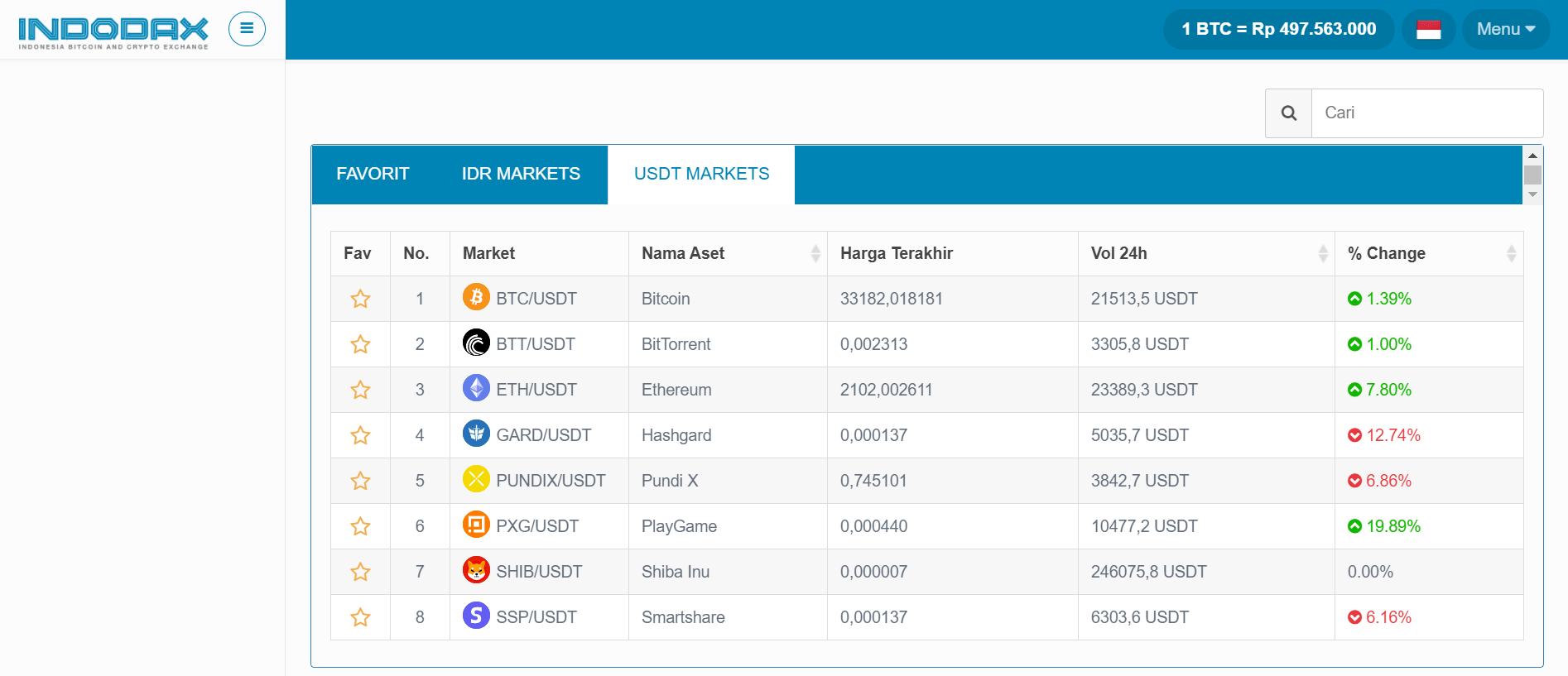Image resolution: width=1568 pixels, height=676 pixels.
Task: Click green up arrow for PXG change
Action: (x=1354, y=526)
